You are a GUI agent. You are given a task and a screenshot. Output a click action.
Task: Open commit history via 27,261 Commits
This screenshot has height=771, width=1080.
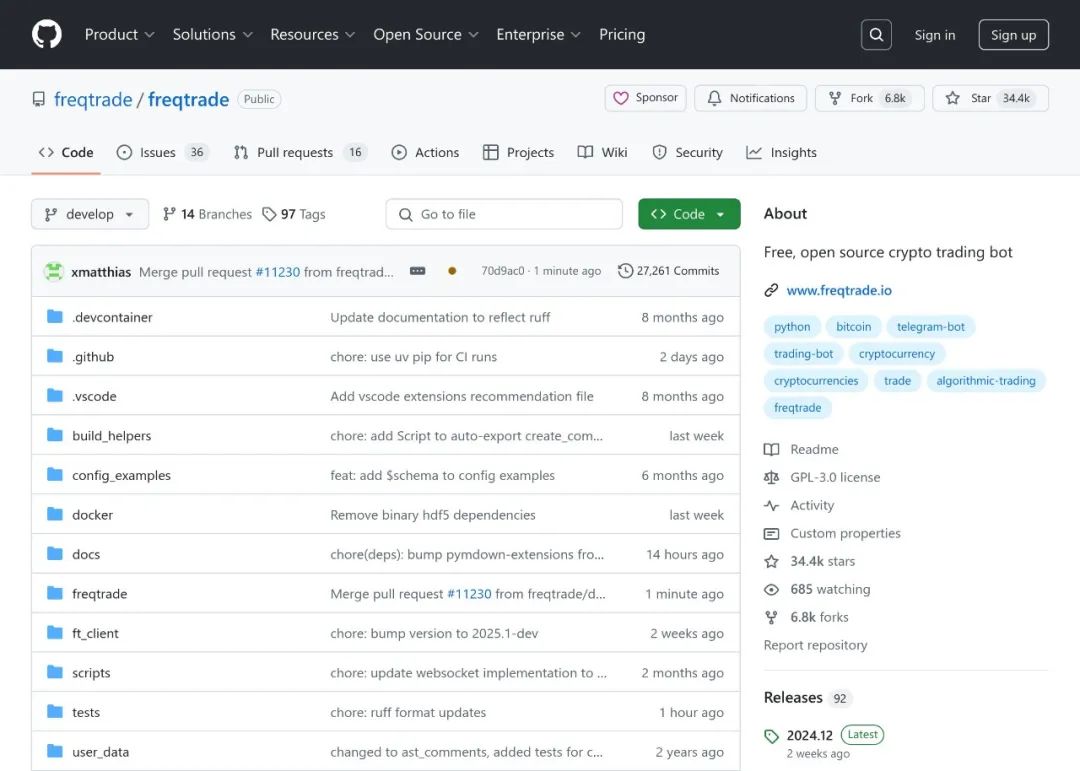[x=668, y=271]
